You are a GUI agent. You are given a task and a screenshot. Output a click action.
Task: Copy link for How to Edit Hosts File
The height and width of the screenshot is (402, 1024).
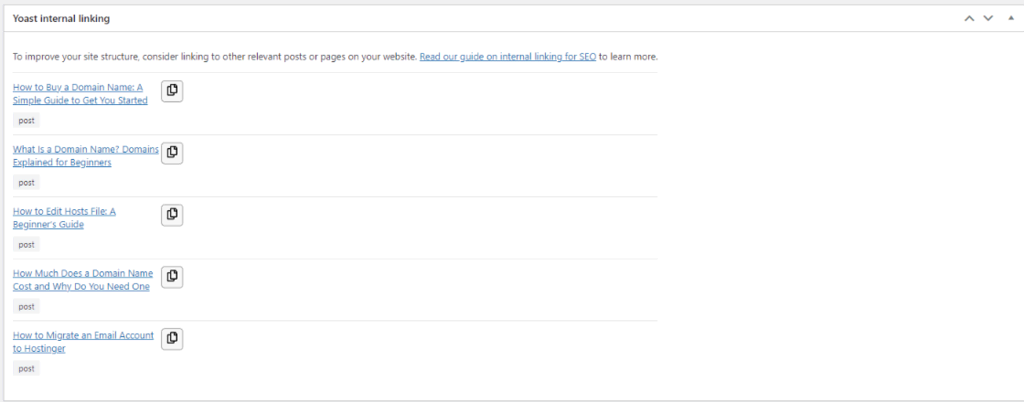pyautogui.click(x=172, y=215)
